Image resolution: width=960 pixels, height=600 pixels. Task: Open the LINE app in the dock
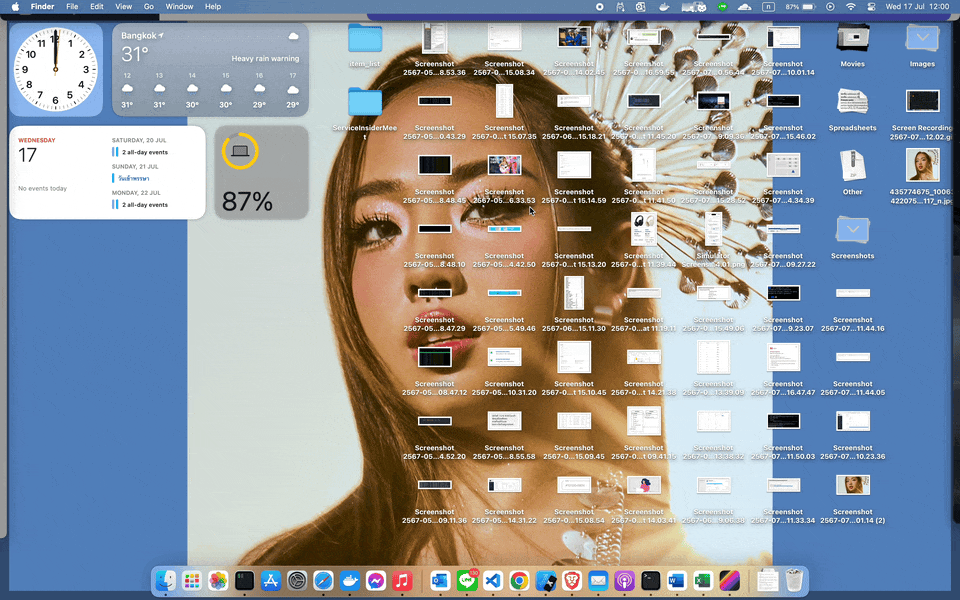click(467, 580)
